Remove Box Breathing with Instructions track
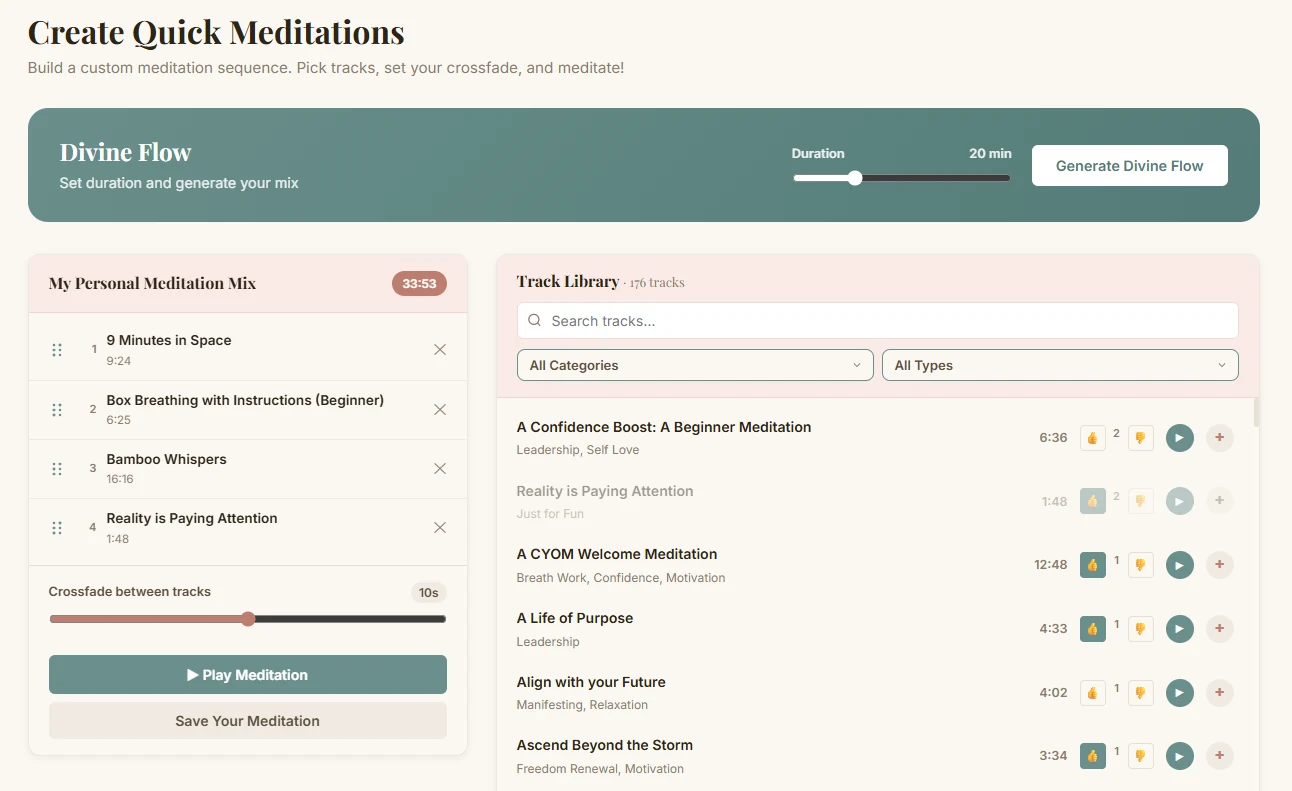The width and height of the screenshot is (1292, 791). coord(440,409)
